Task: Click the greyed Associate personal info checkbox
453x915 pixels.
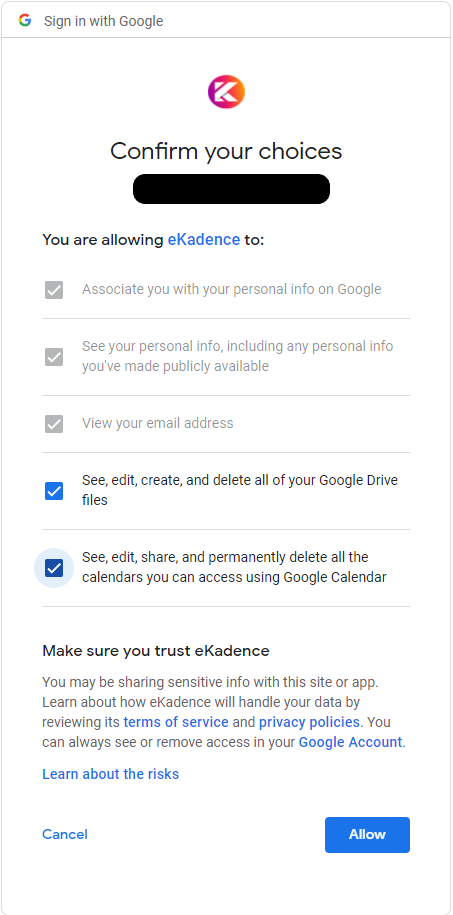Action: tap(54, 290)
